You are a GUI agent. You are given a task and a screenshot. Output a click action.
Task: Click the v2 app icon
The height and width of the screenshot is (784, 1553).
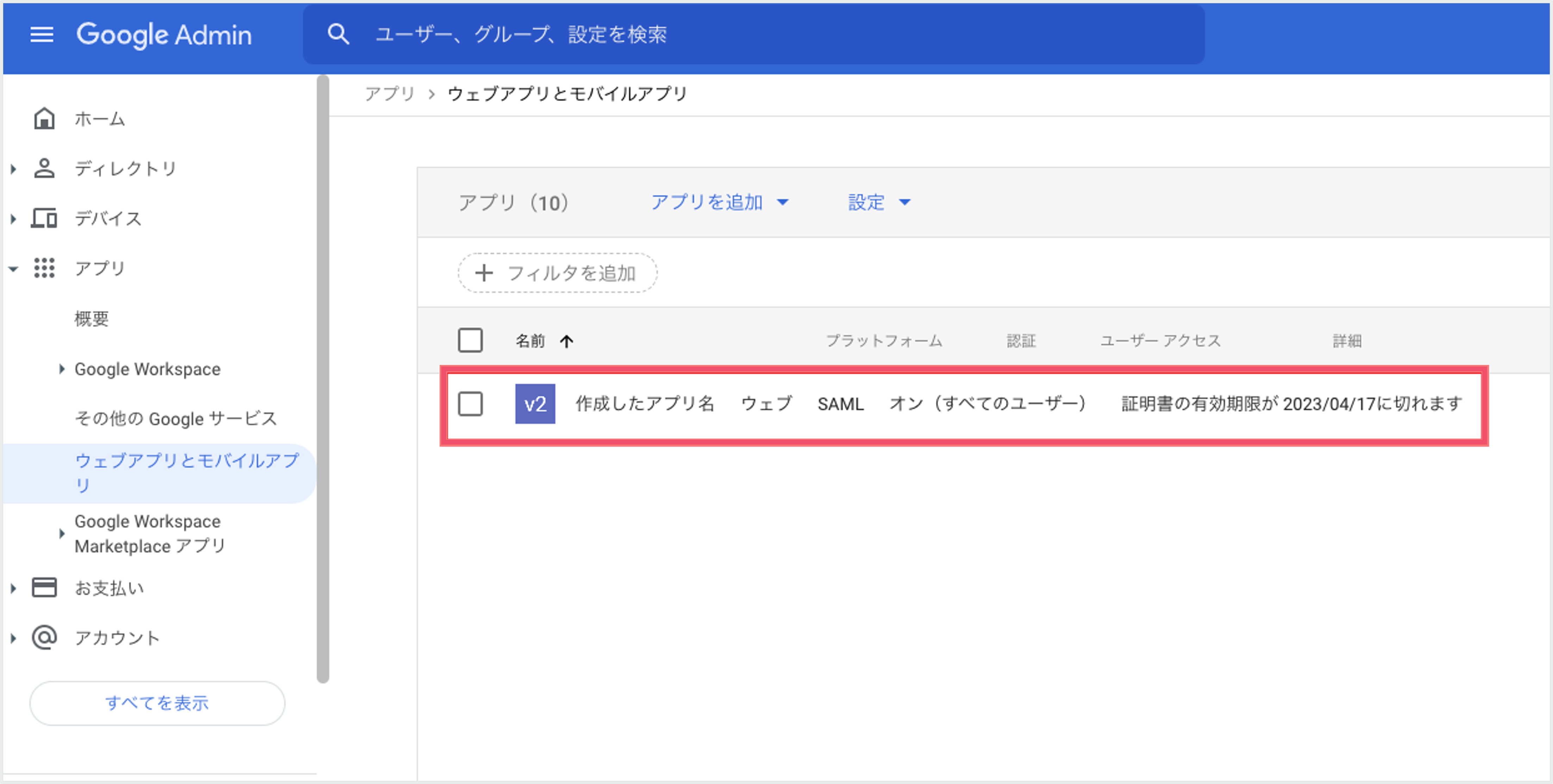pos(535,404)
